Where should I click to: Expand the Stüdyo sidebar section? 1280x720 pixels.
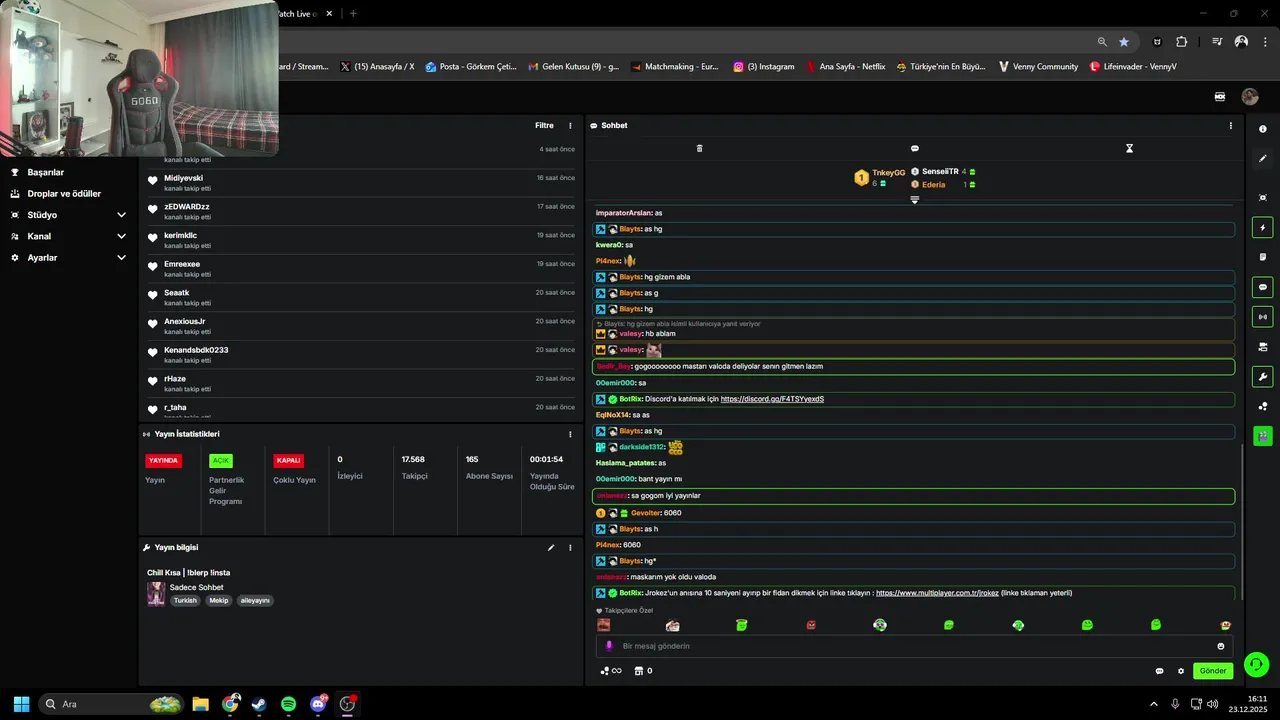click(x=121, y=215)
